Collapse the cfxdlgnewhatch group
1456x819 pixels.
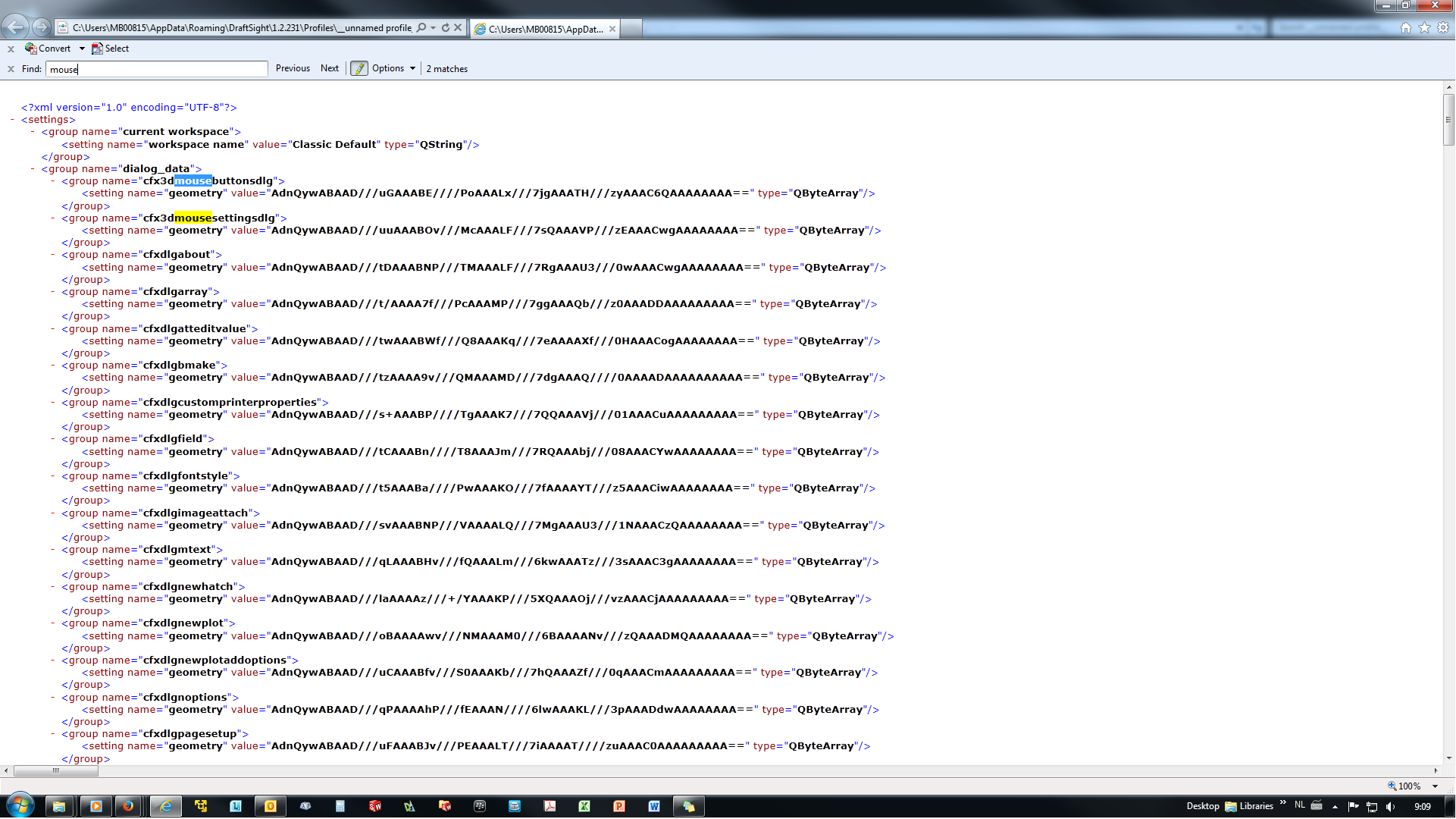[53, 587]
